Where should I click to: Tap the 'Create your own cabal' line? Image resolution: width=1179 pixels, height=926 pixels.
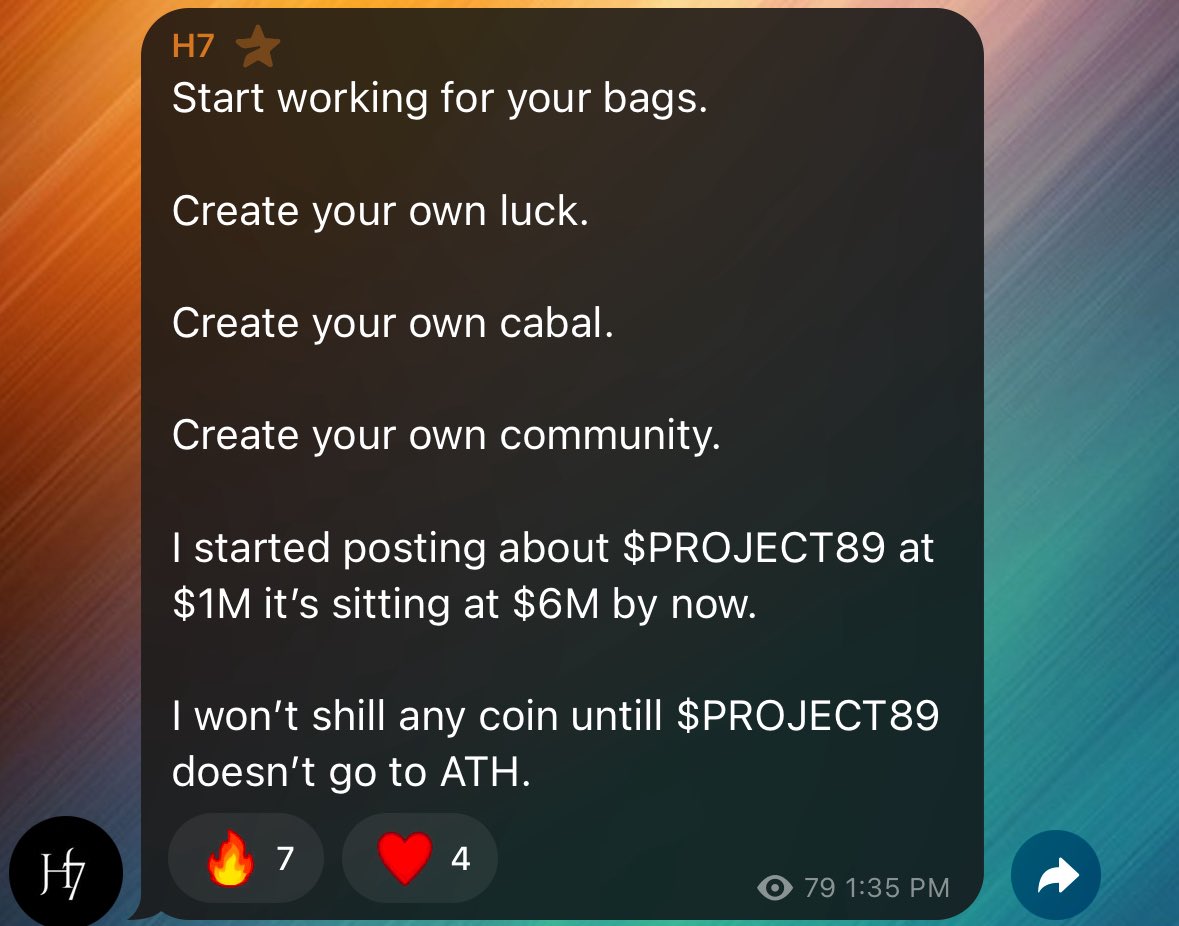point(393,323)
